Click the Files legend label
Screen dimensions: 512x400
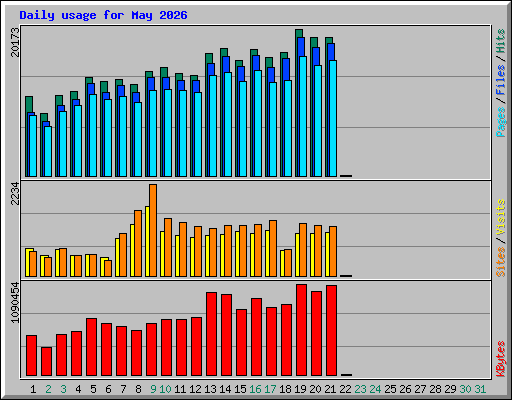pyautogui.click(x=500, y=80)
